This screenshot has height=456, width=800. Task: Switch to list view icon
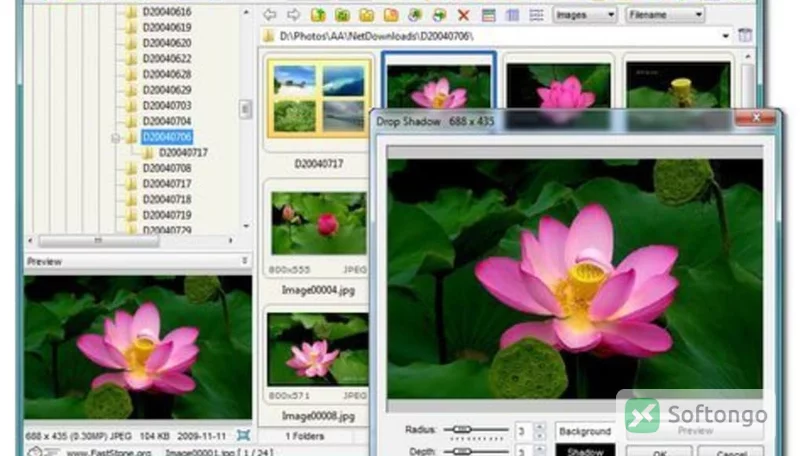[536, 15]
